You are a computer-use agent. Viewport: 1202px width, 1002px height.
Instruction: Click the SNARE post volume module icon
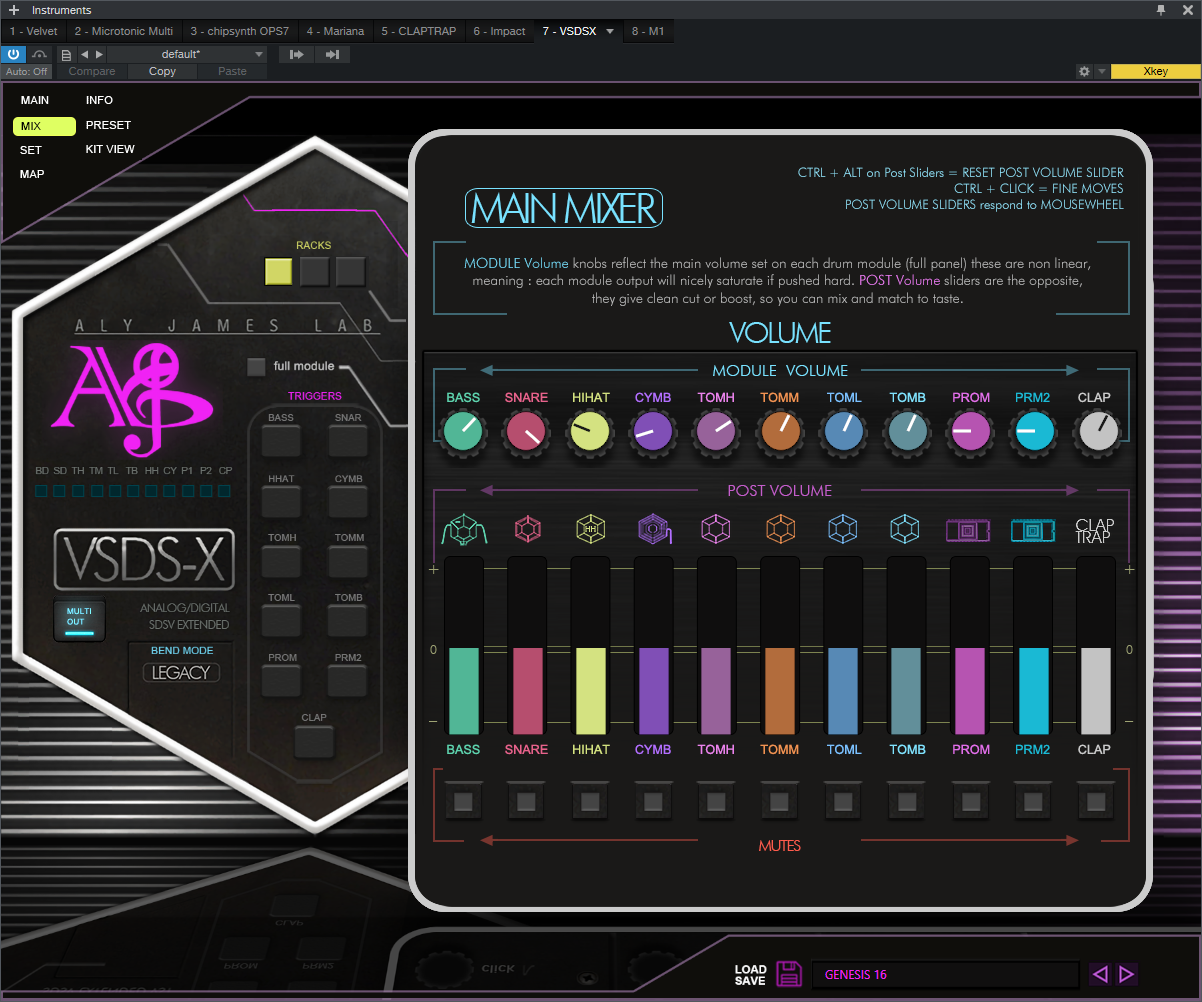point(526,529)
